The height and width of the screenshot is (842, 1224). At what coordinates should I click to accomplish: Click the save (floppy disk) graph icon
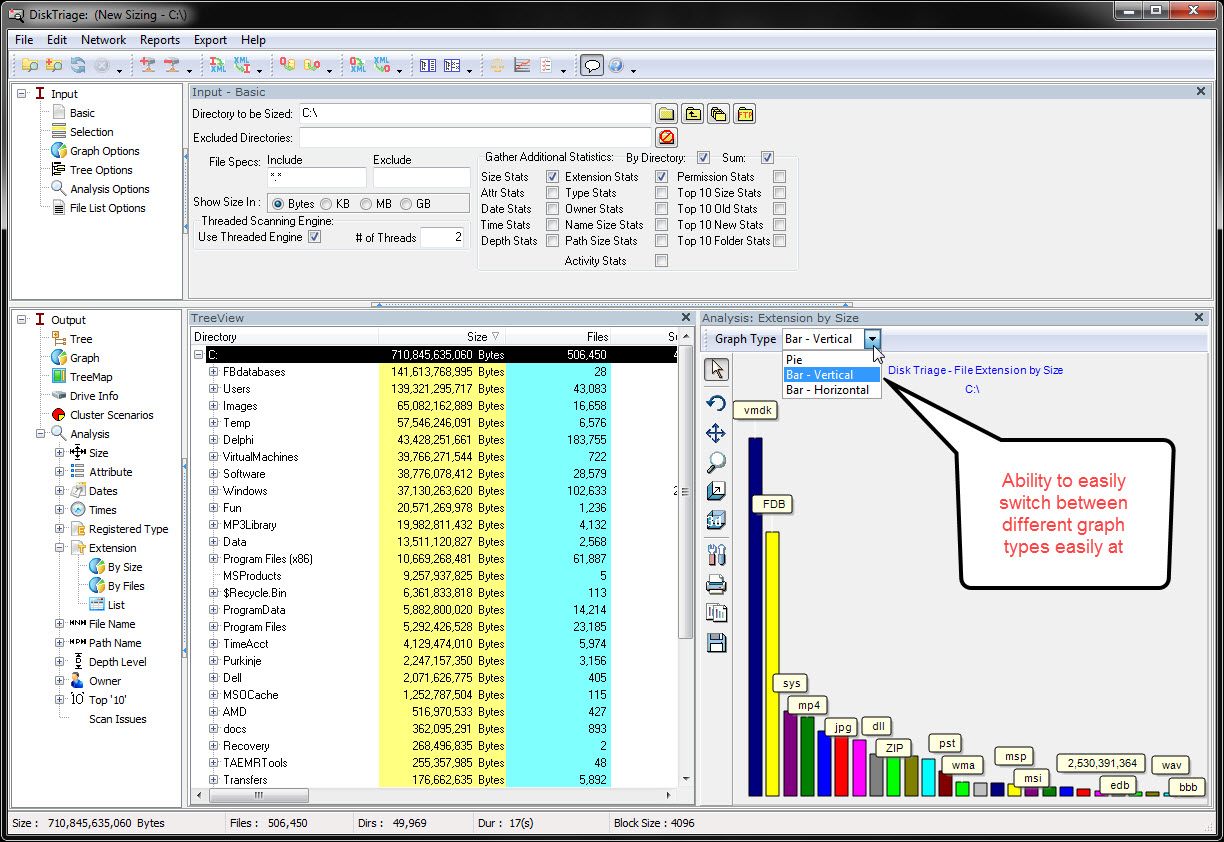[717, 643]
